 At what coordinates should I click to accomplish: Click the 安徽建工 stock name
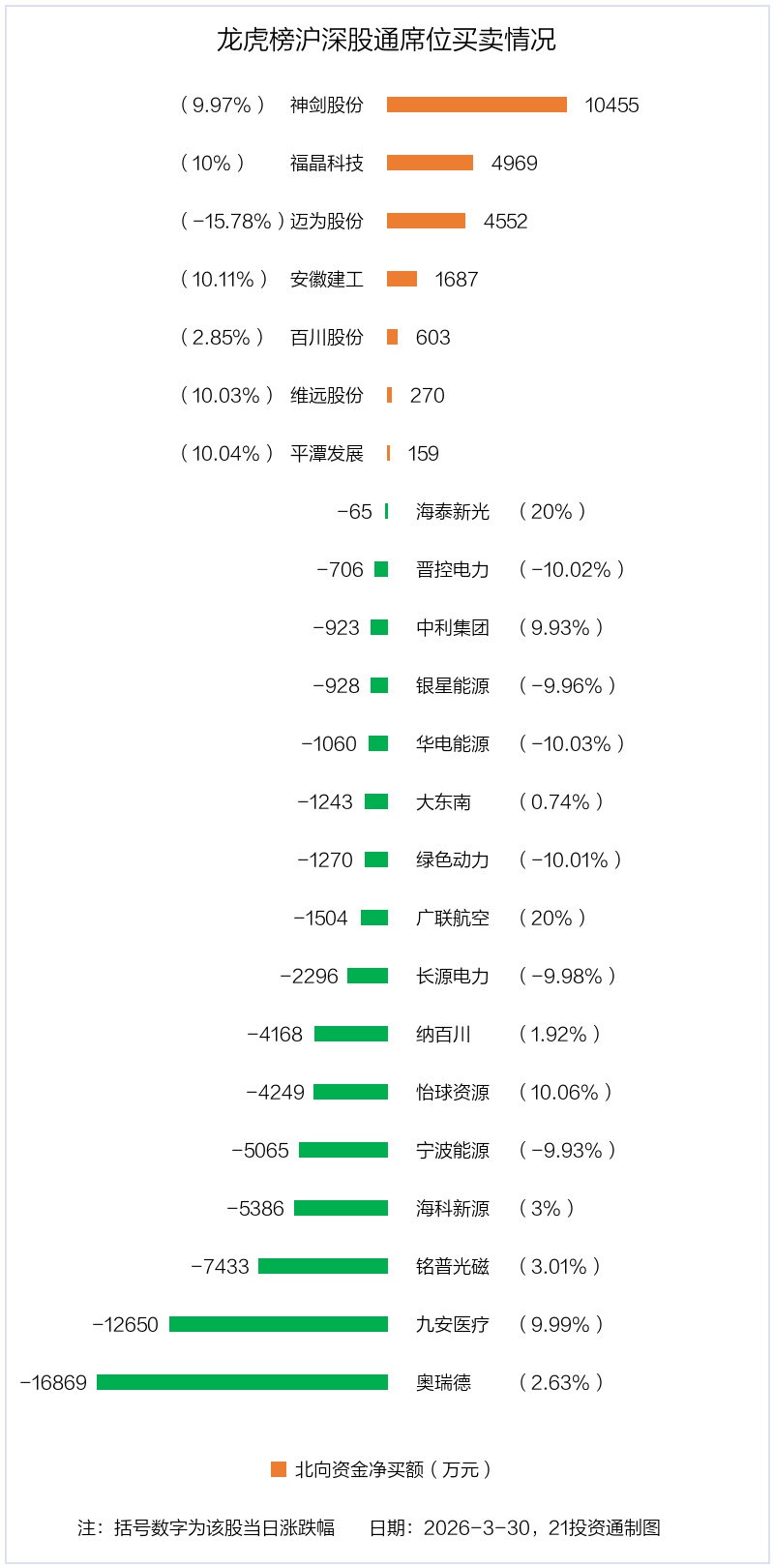(327, 279)
